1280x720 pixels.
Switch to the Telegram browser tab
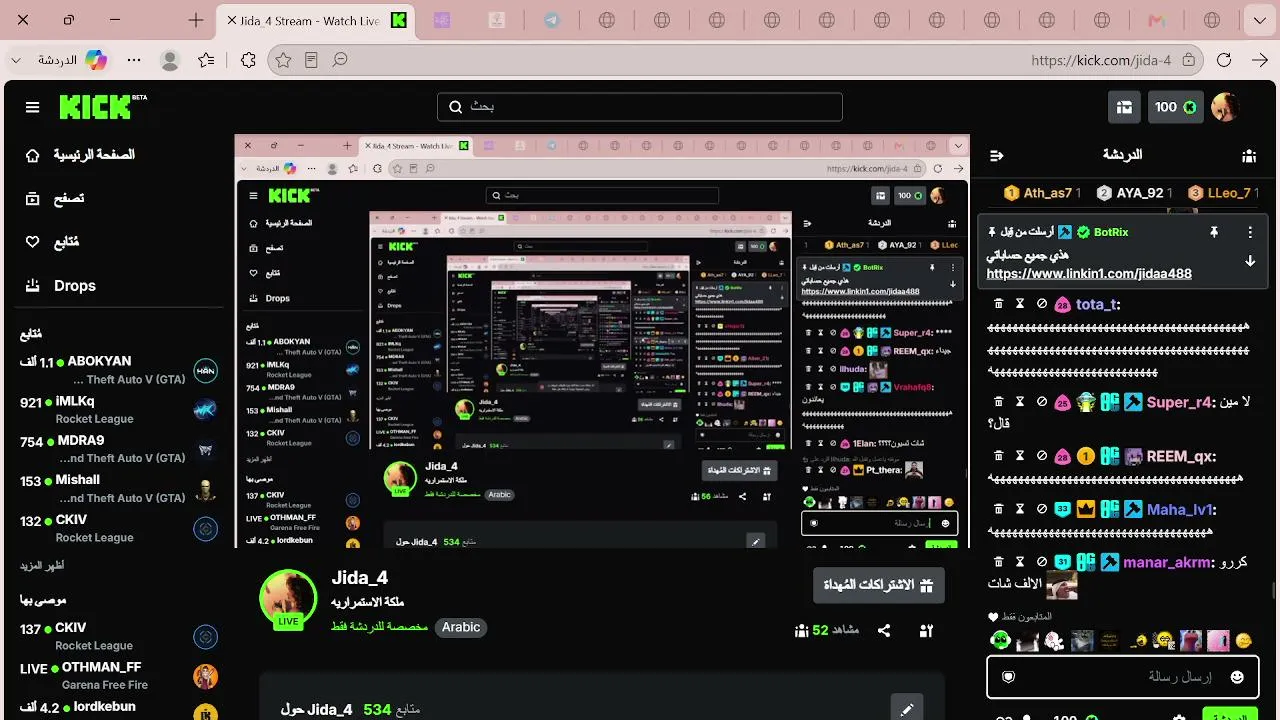tap(552, 20)
